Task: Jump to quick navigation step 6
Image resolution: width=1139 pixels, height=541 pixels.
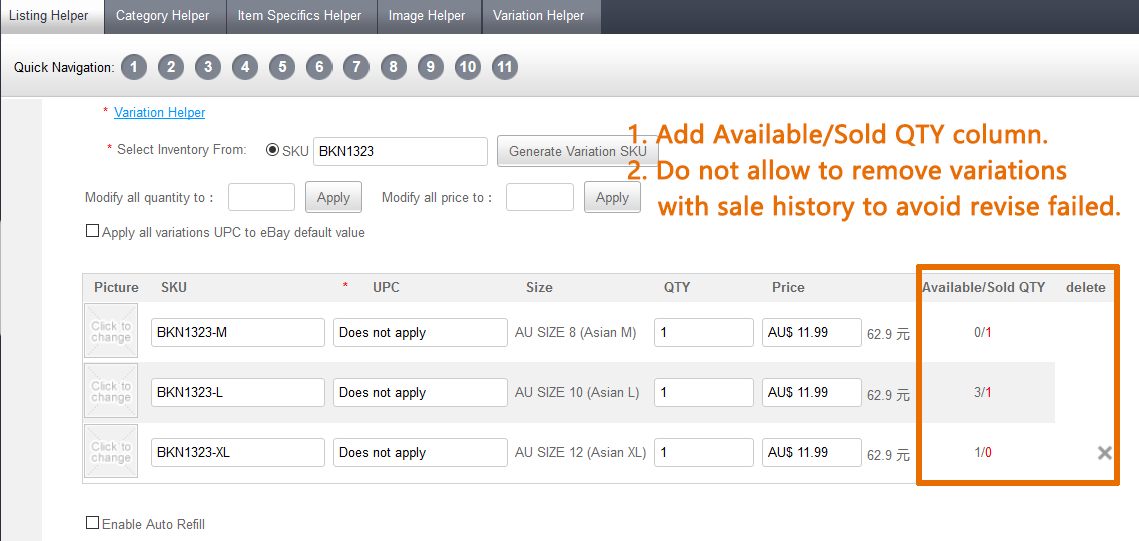Action: [x=319, y=68]
